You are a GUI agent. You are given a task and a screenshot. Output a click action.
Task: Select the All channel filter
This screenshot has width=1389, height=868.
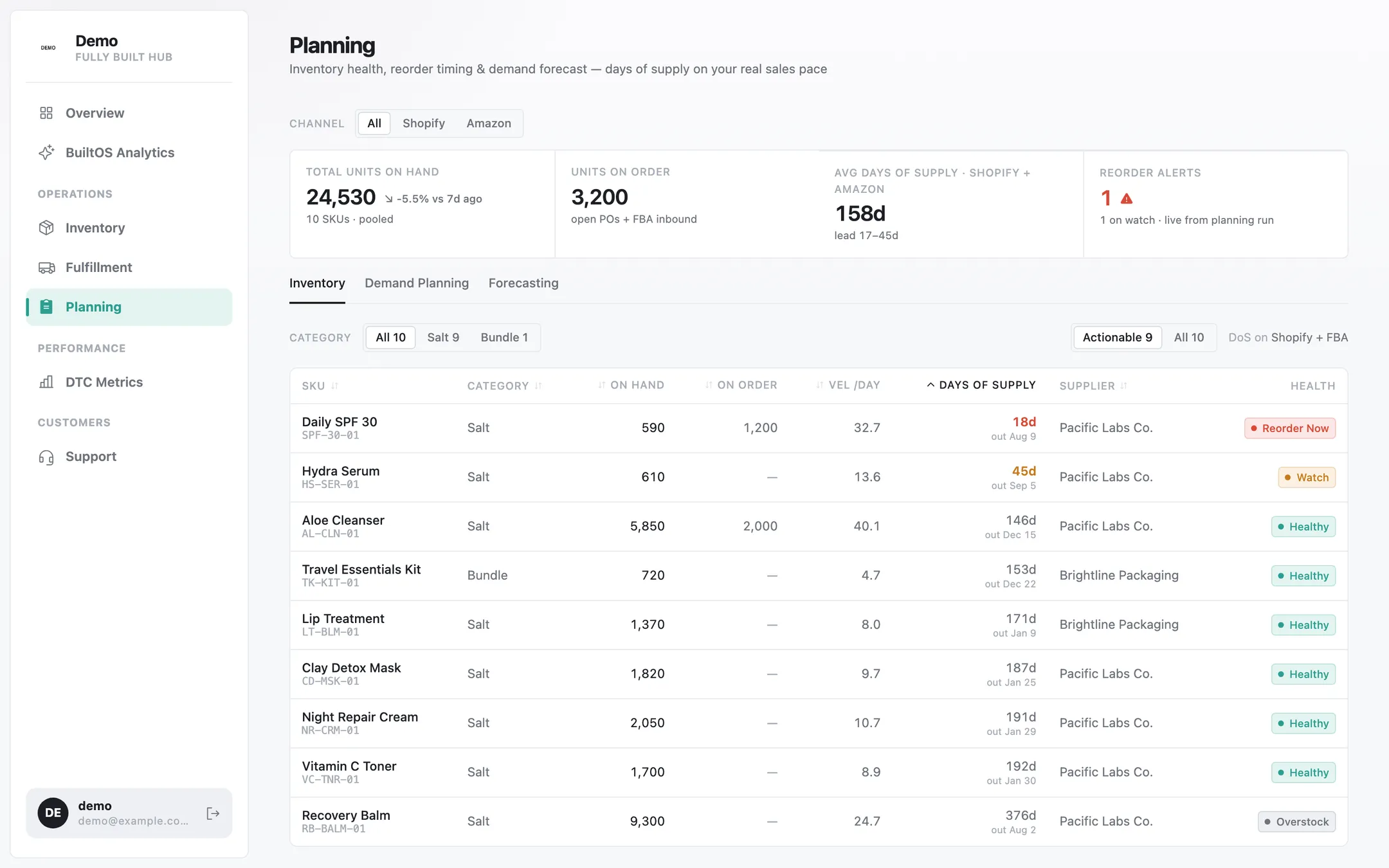[374, 123]
